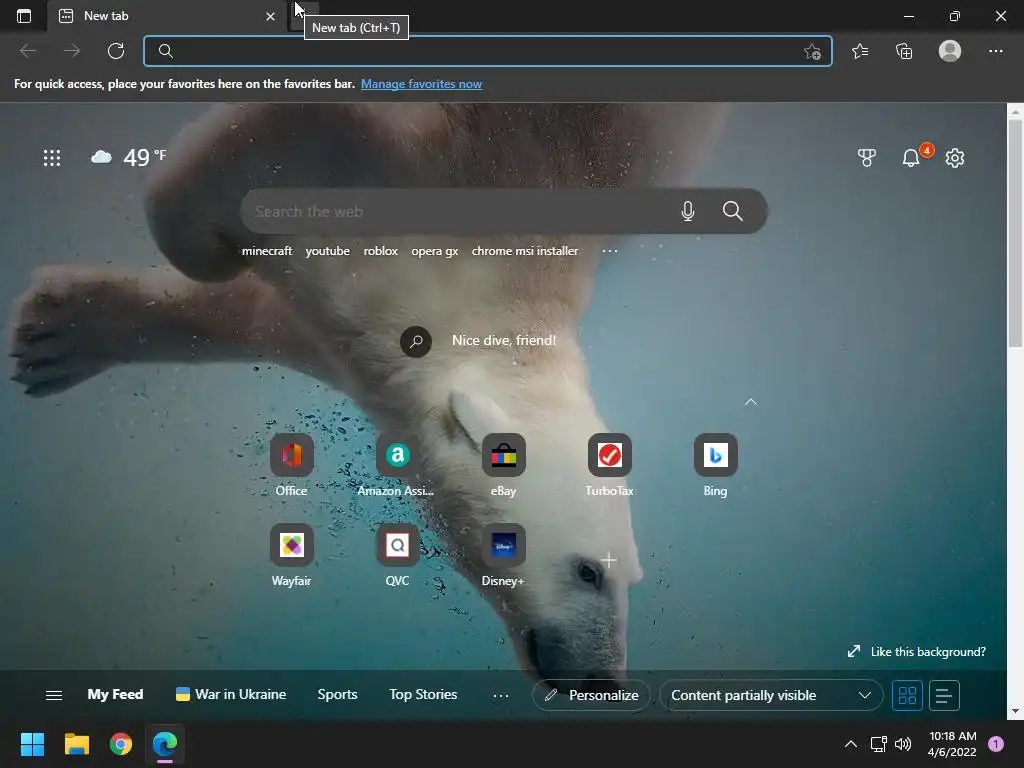Screen dimensions: 1024x768
Task: Follow the Manage favorites now link
Action: tap(421, 84)
